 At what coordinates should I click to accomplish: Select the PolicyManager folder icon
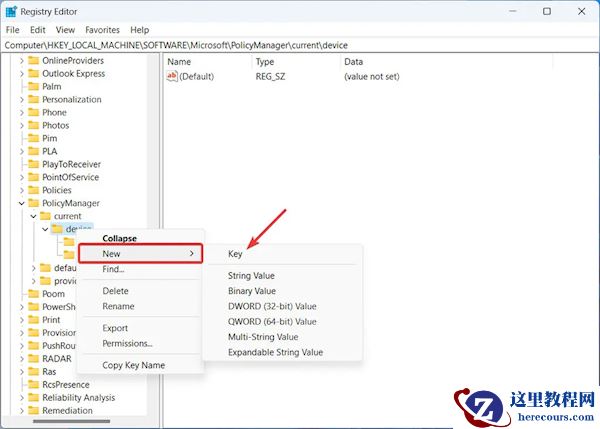(x=34, y=203)
